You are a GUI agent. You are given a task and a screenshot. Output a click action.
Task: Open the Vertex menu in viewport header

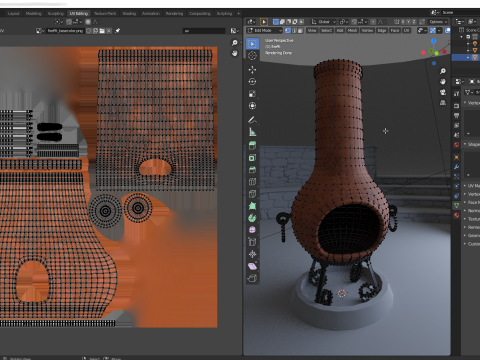[367, 30]
